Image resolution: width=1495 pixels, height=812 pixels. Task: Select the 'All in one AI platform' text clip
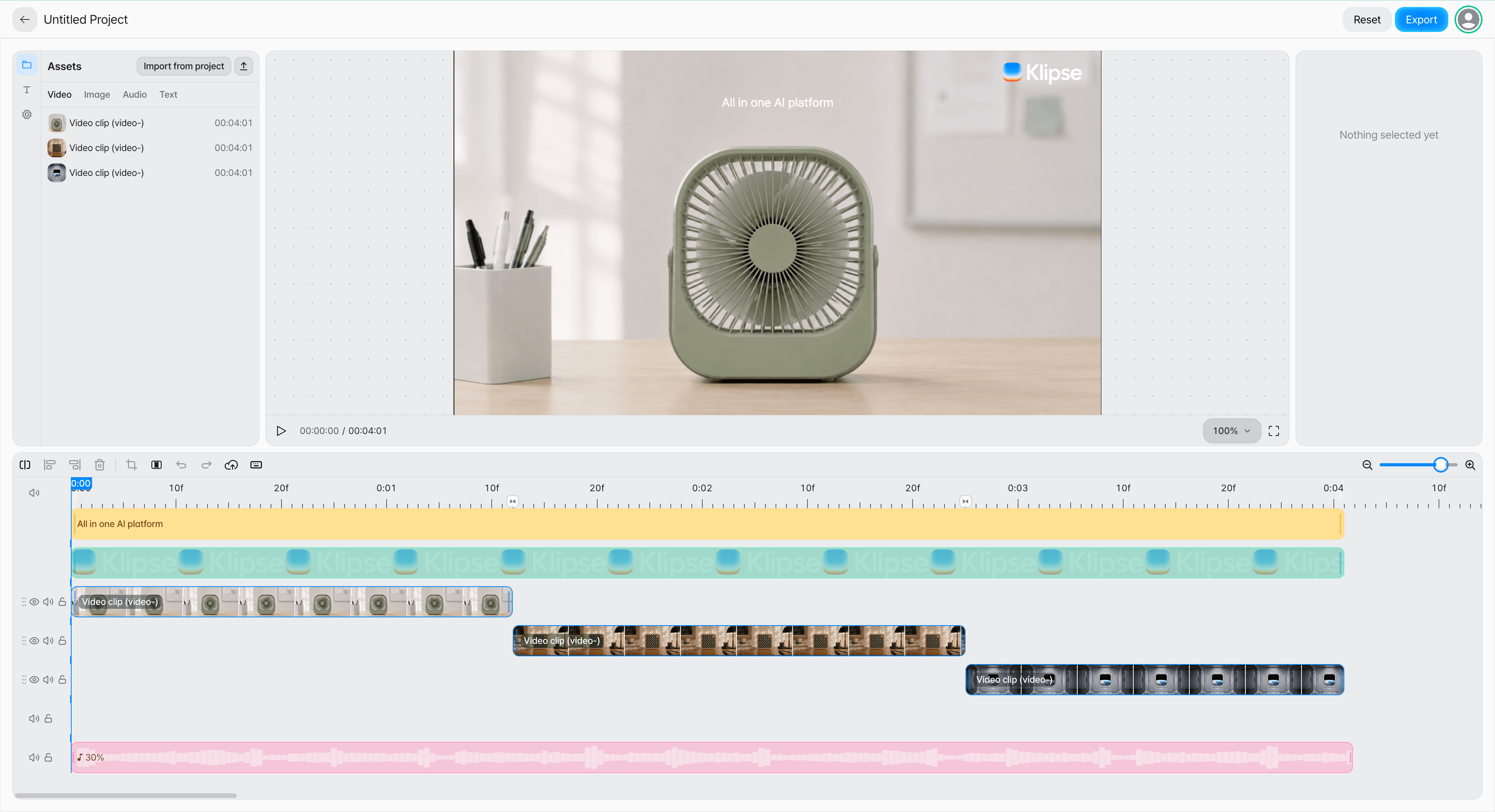coord(707,524)
